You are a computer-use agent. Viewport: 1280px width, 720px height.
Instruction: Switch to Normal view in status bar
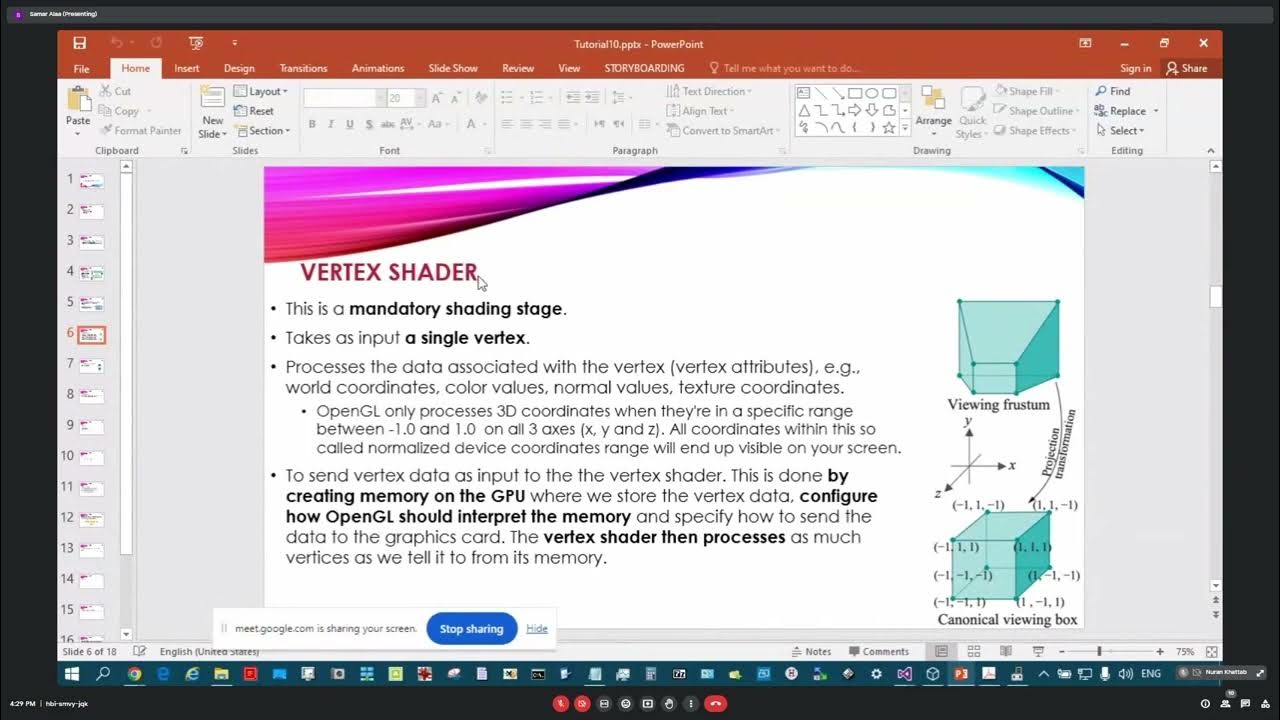click(x=941, y=651)
